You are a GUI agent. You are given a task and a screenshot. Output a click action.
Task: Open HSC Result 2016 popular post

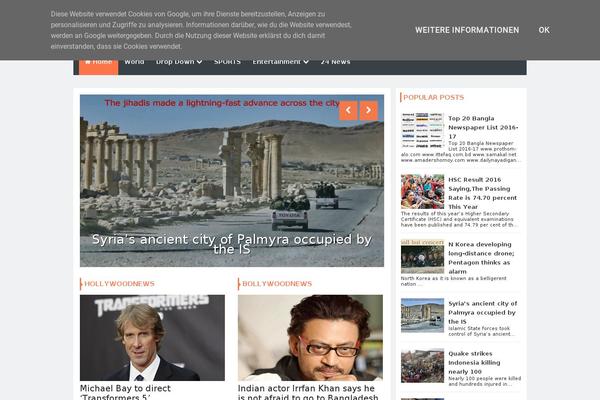483,193
